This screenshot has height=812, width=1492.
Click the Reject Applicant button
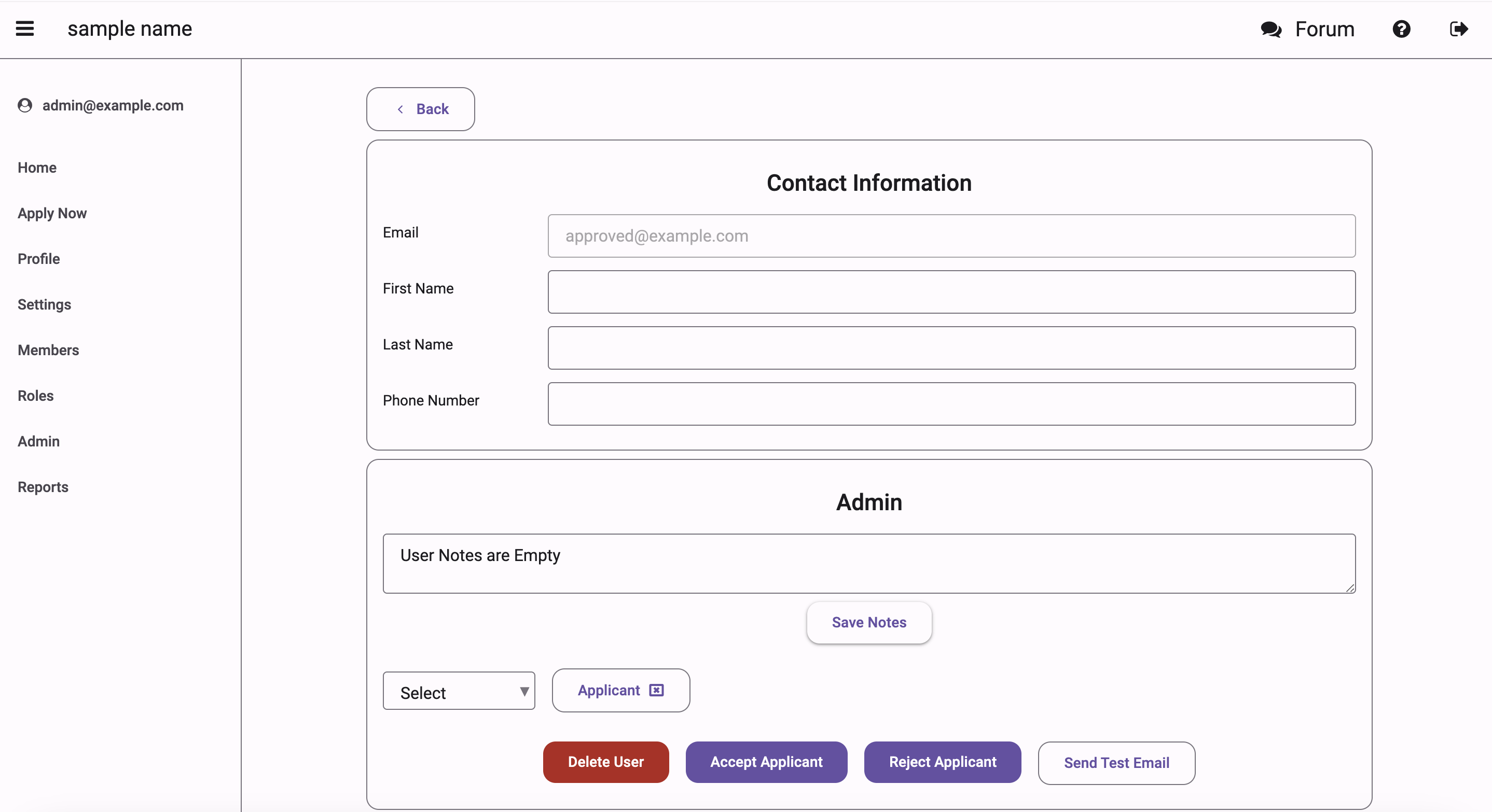[941, 762]
